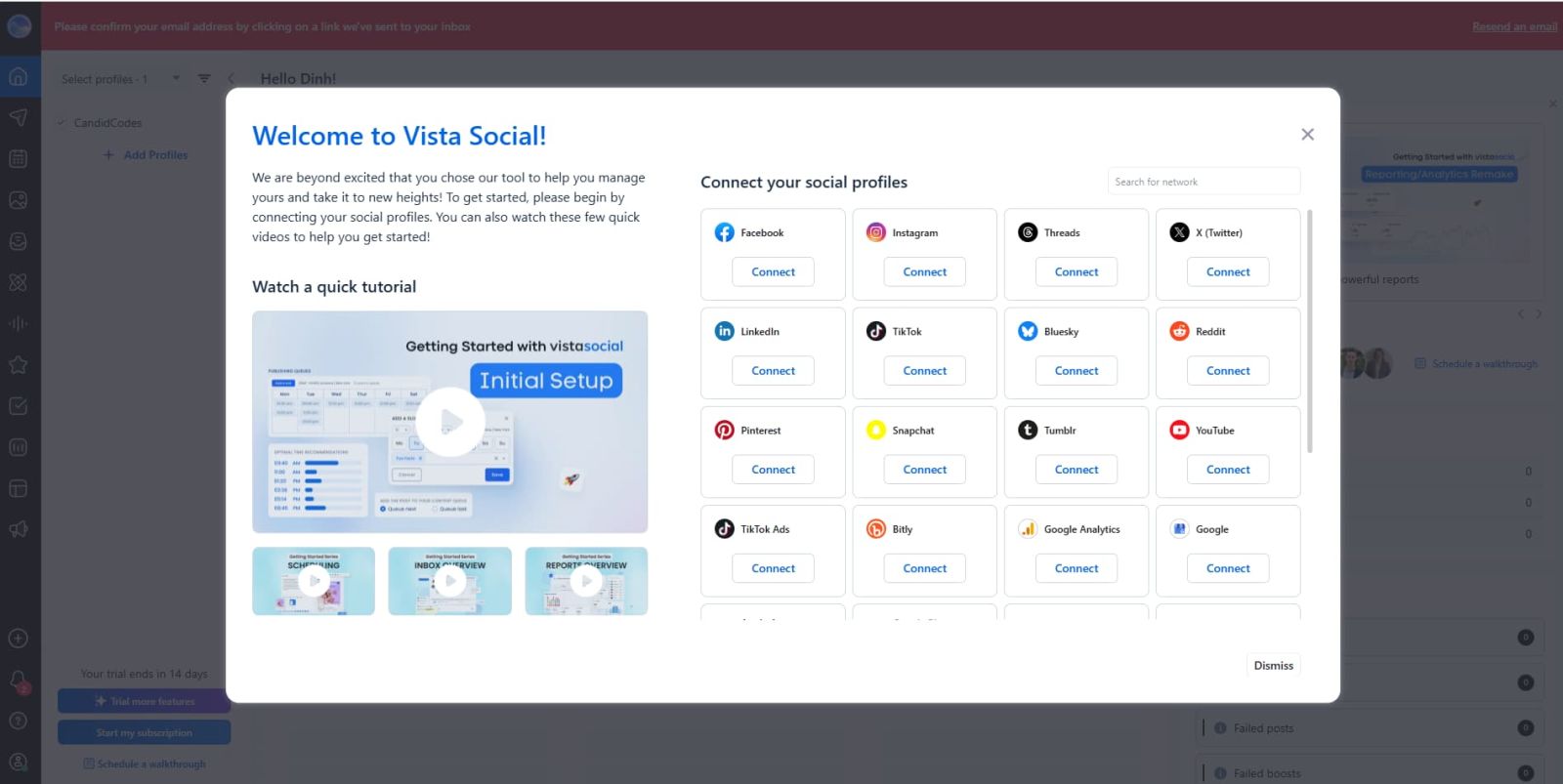
Task: Click the Snapchat logo icon
Action: [x=876, y=430]
